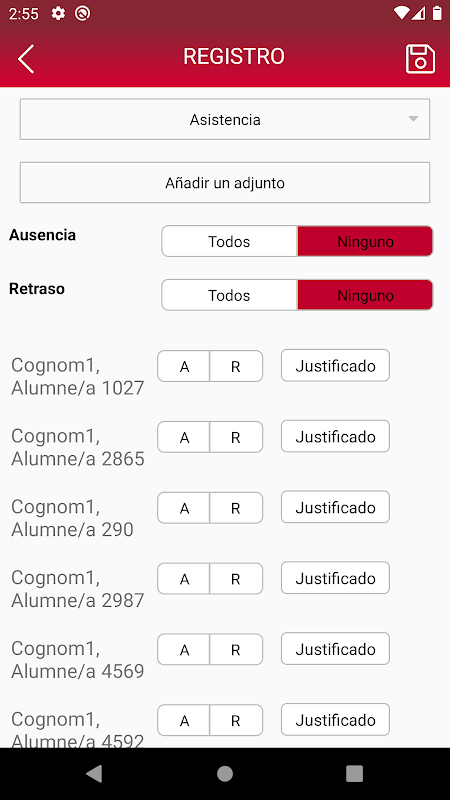Expand dropdown arrow next to Asistencia
Screen dimensions: 450x800
(413, 119)
